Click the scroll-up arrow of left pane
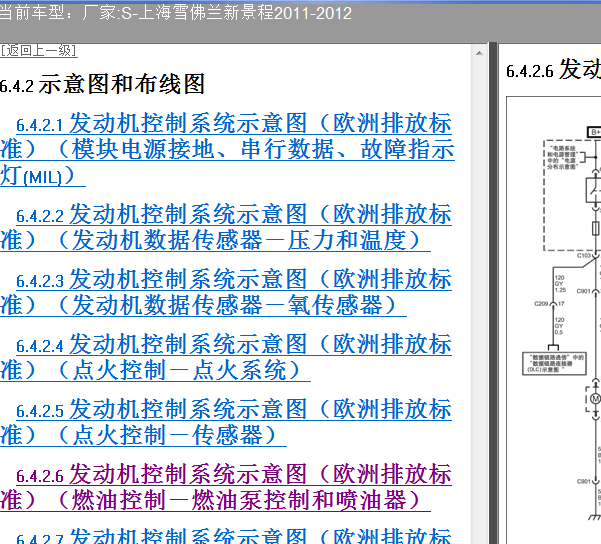 point(479,53)
